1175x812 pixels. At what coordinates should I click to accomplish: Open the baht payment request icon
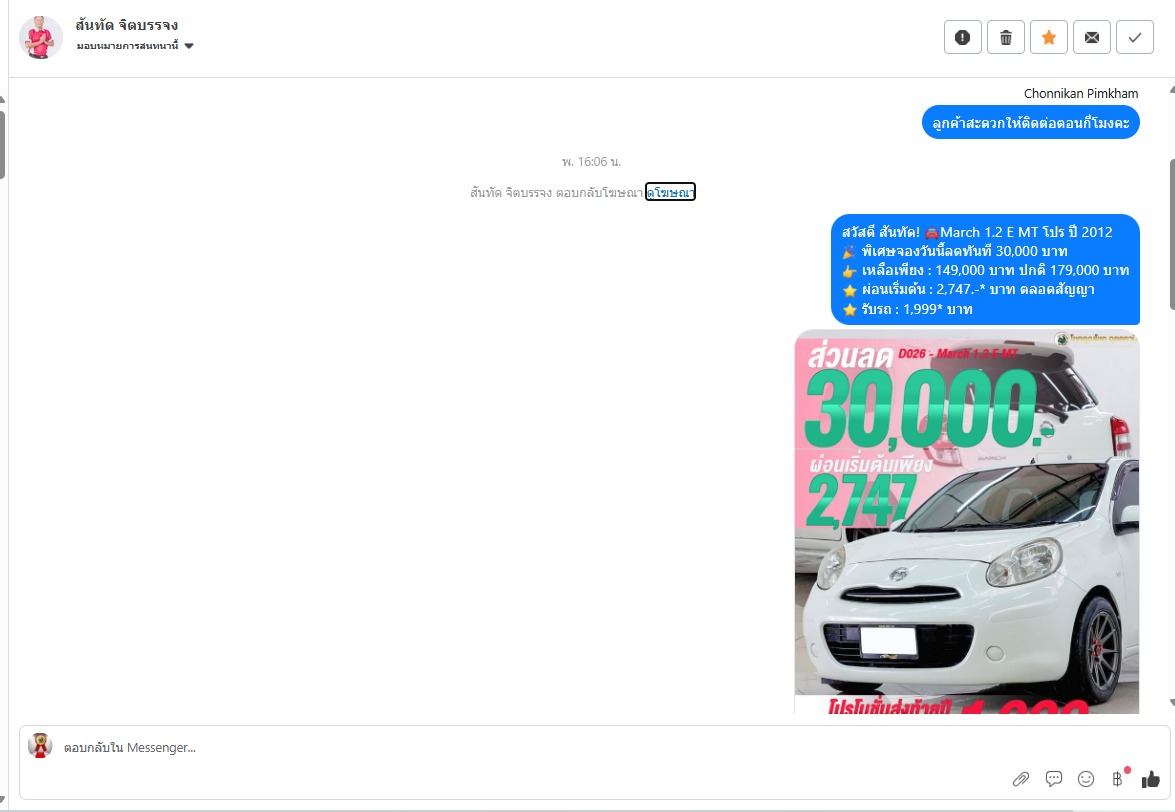click(x=1119, y=778)
